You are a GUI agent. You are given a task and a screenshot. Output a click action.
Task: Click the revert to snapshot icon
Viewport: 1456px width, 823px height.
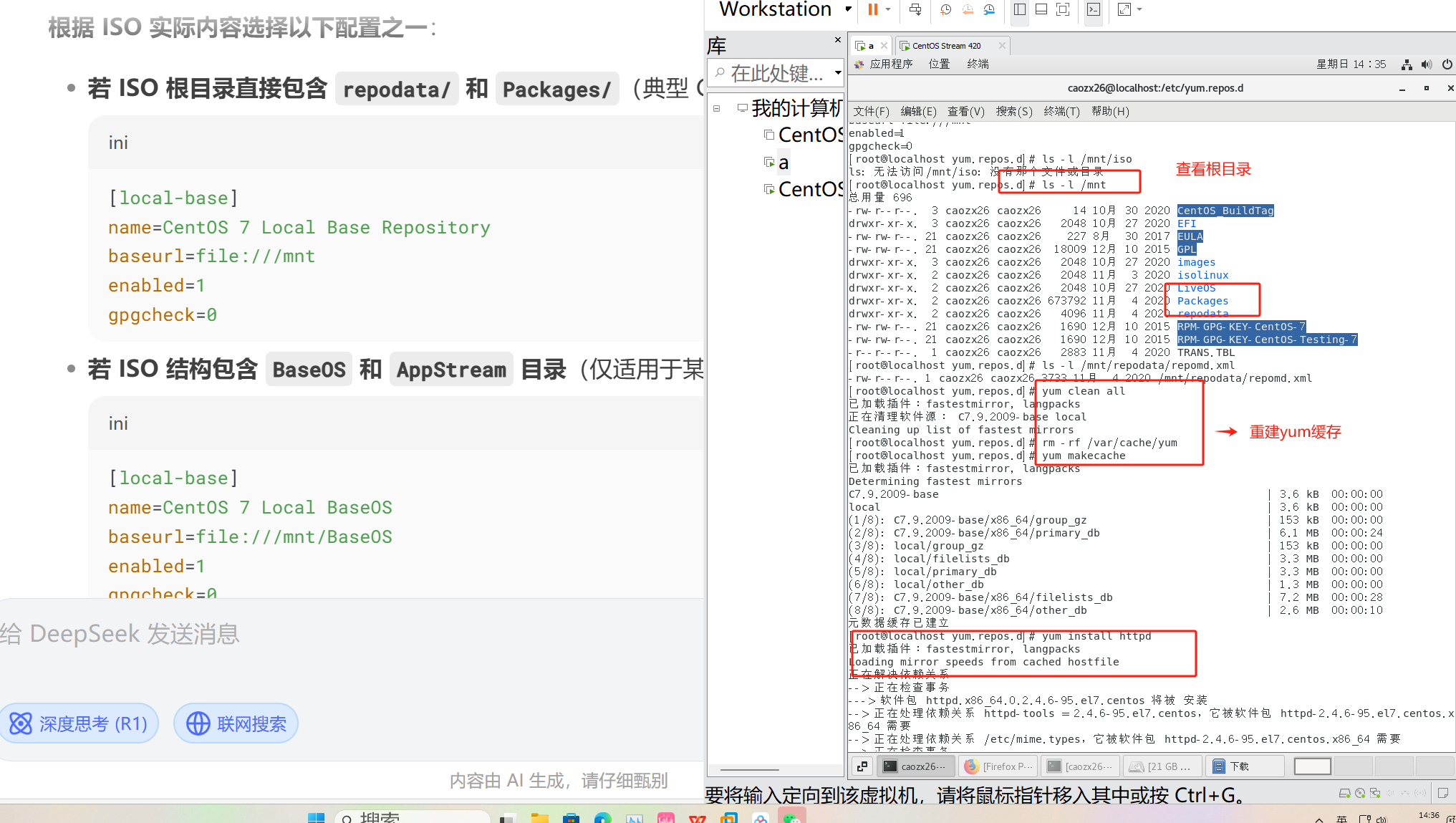coord(968,9)
